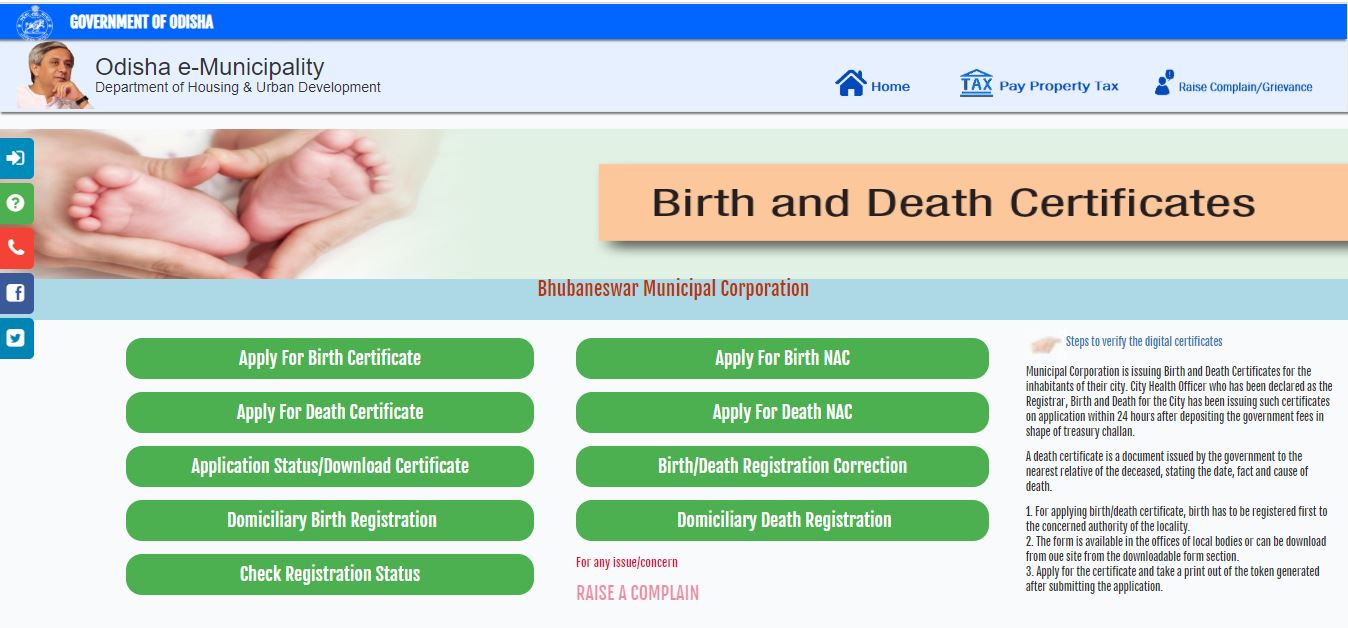This screenshot has width=1348, height=628.
Task: Click the baby feet banner image
Action: click(x=220, y=204)
